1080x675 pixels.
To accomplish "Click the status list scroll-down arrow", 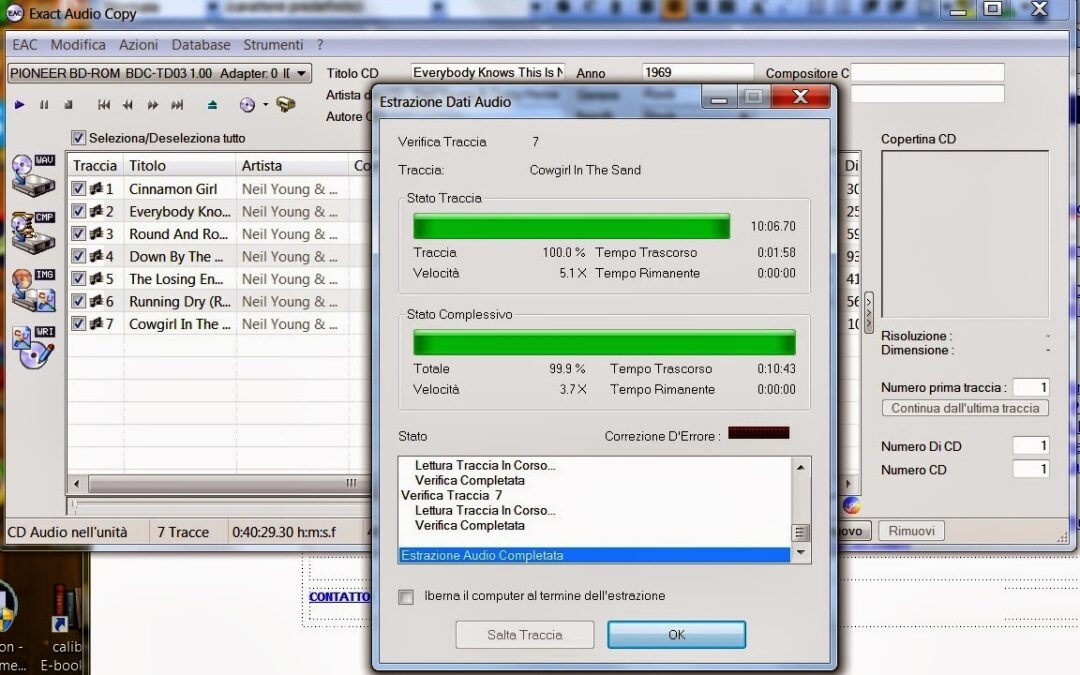I will (x=800, y=551).
